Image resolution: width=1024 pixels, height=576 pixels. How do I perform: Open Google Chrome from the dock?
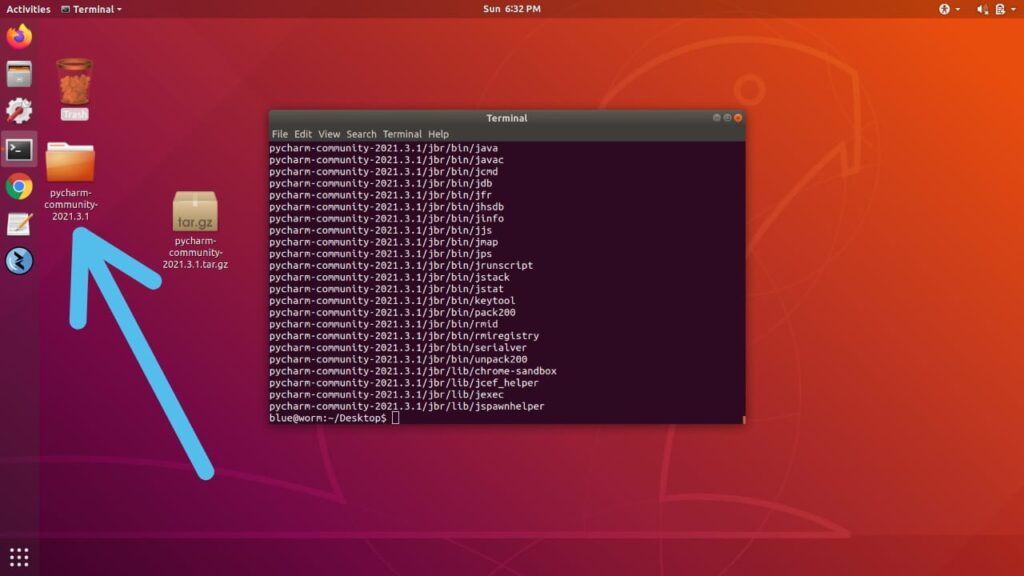click(18, 188)
